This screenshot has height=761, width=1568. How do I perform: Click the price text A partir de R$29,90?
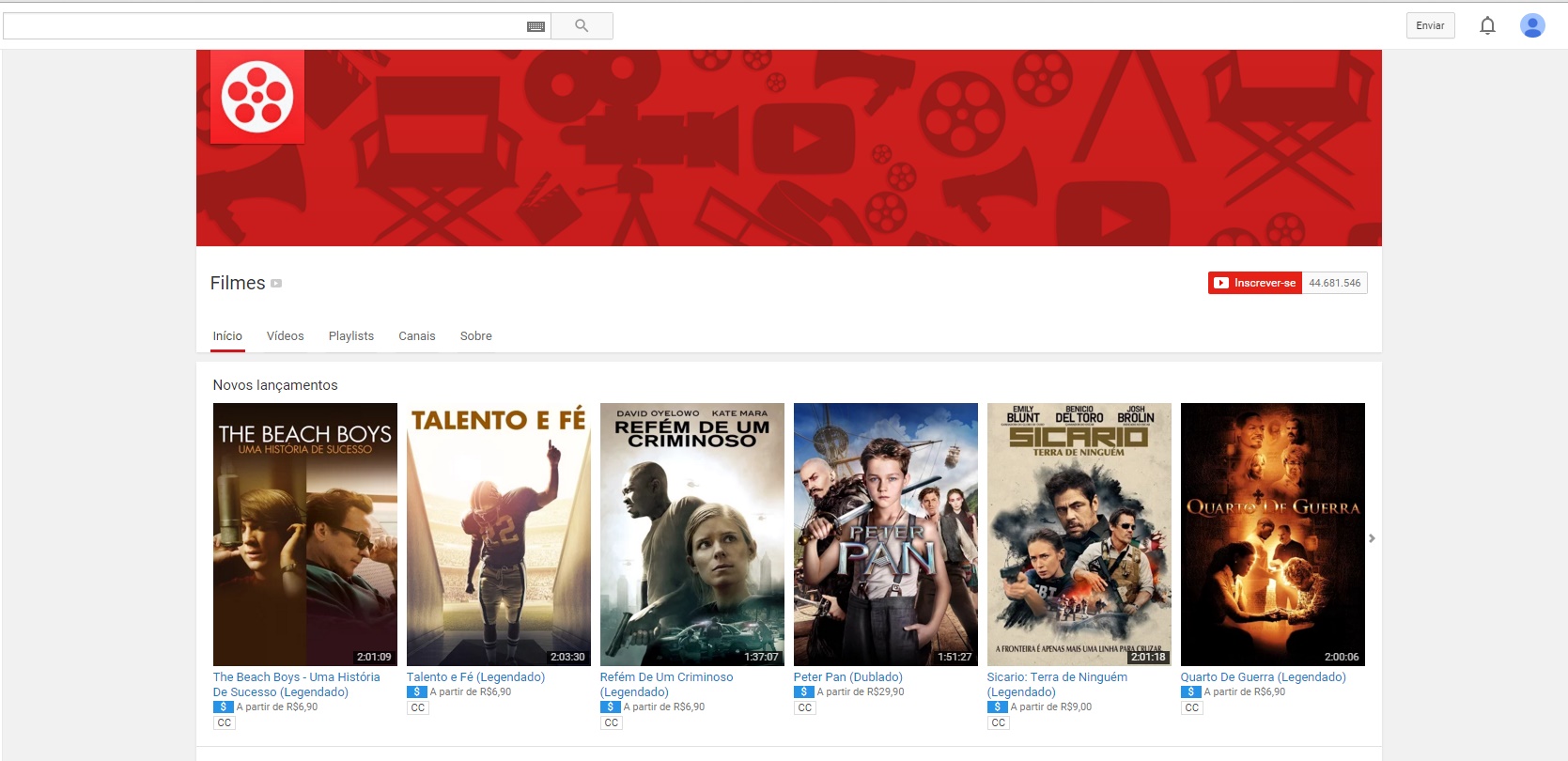coord(861,691)
